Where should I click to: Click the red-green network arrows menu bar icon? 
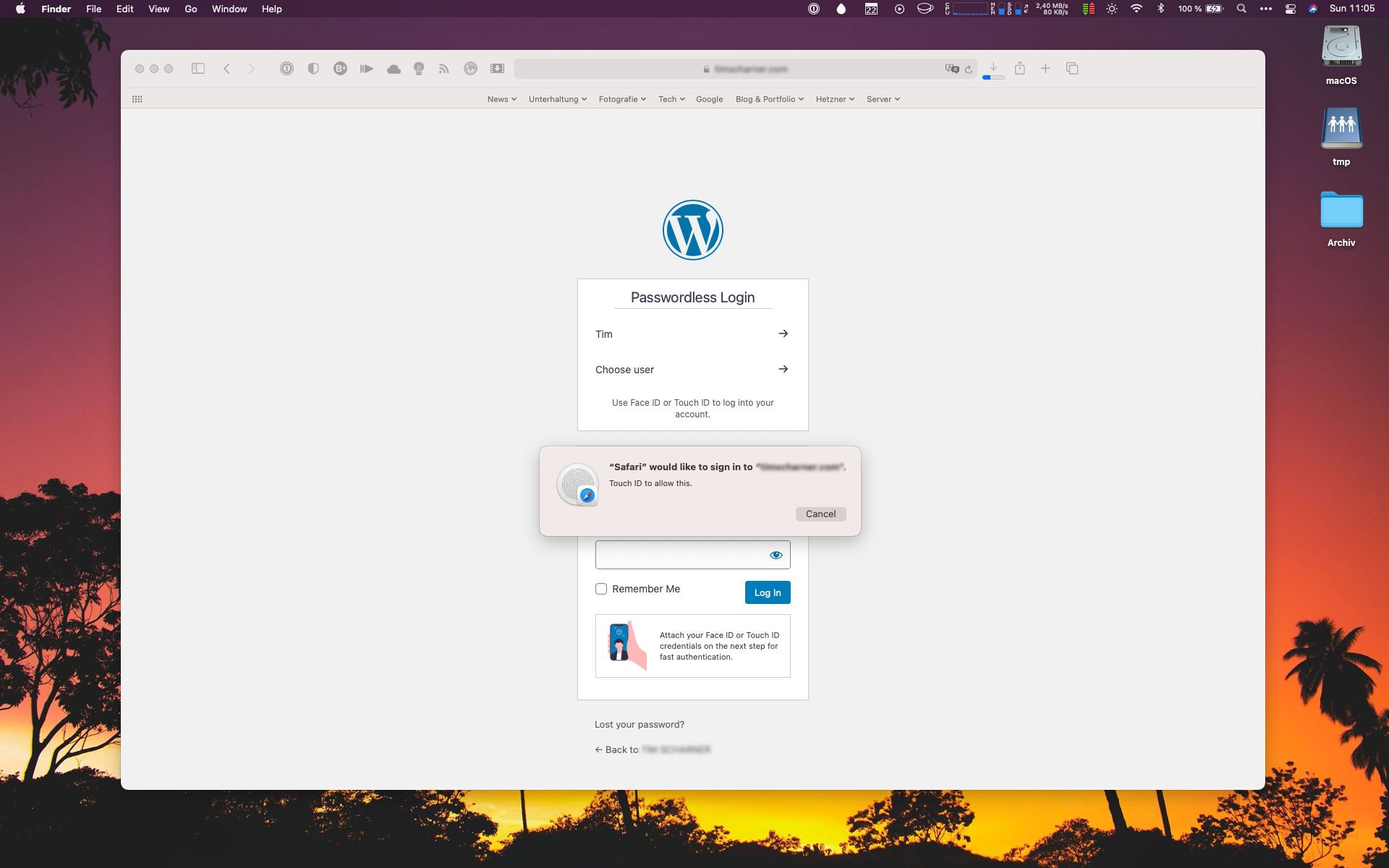[1088, 9]
